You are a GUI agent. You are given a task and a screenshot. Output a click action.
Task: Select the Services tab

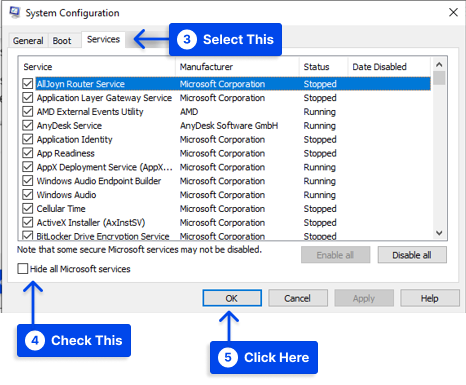[x=103, y=39]
